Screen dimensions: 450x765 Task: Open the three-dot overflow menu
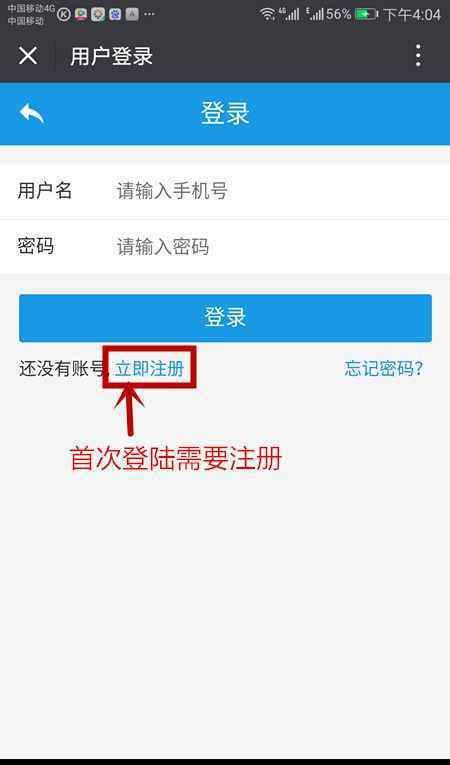click(x=418, y=56)
